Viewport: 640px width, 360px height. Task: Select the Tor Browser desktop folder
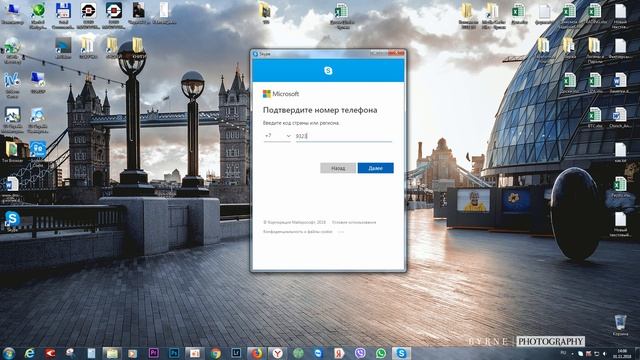tap(12, 152)
